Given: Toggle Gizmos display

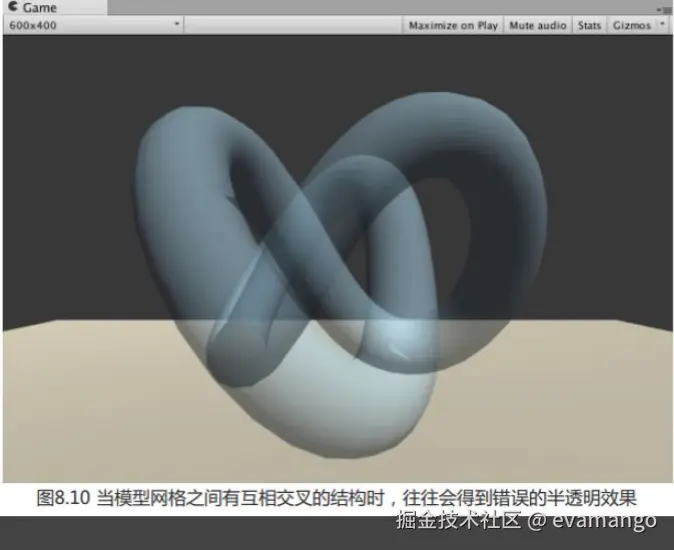Looking at the screenshot, I should (631, 25).
